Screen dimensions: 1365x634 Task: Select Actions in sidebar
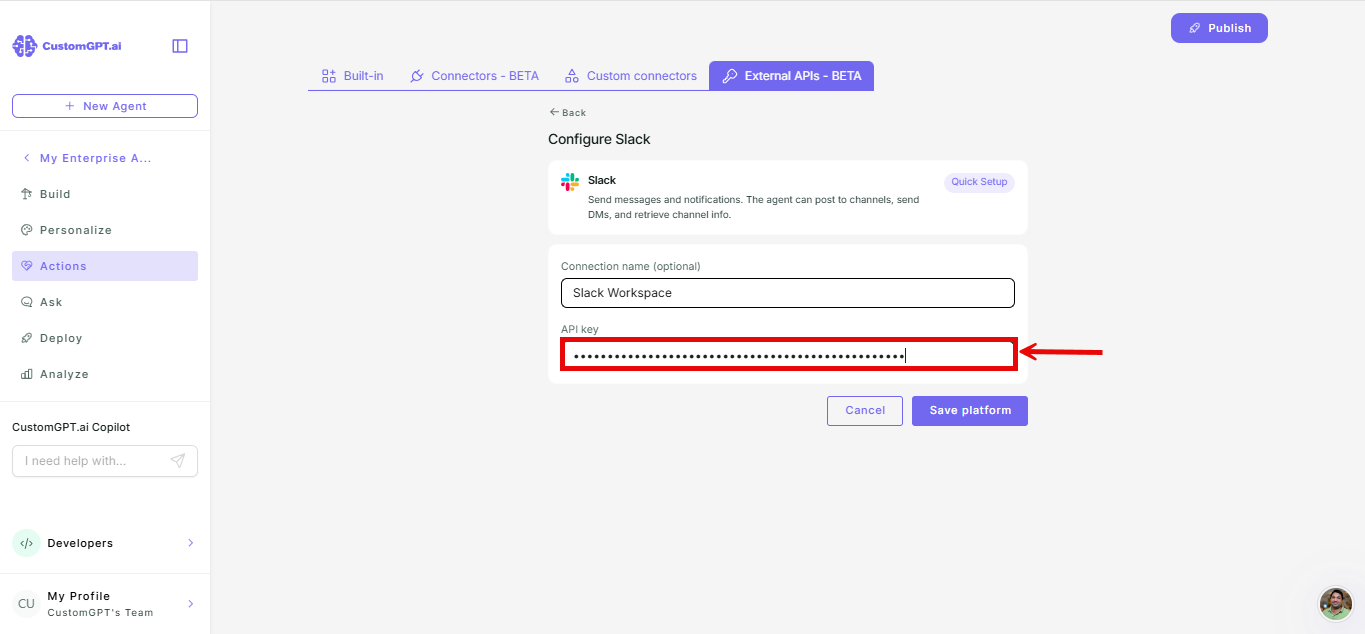(x=105, y=266)
